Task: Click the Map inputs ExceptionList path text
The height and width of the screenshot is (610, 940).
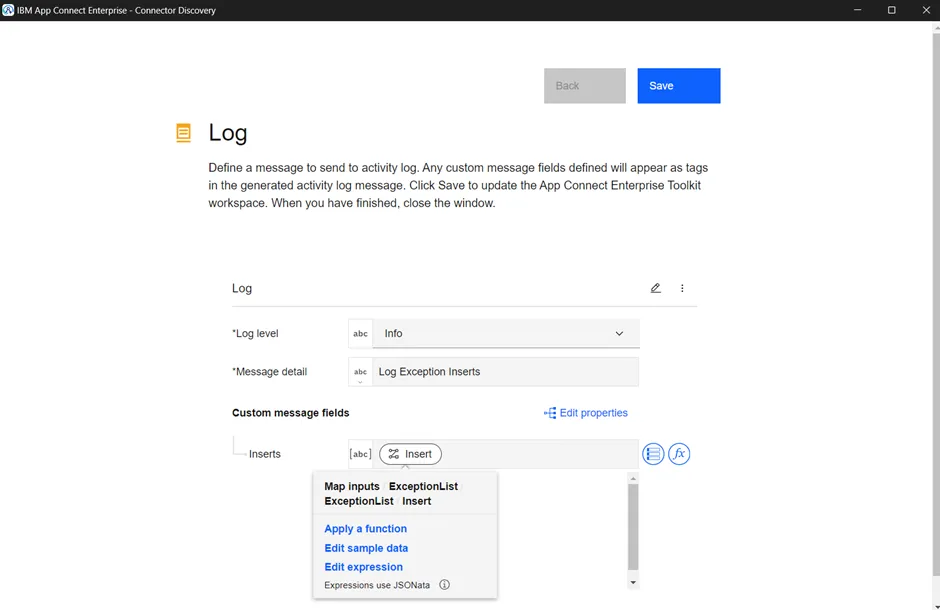Action: tap(391, 494)
